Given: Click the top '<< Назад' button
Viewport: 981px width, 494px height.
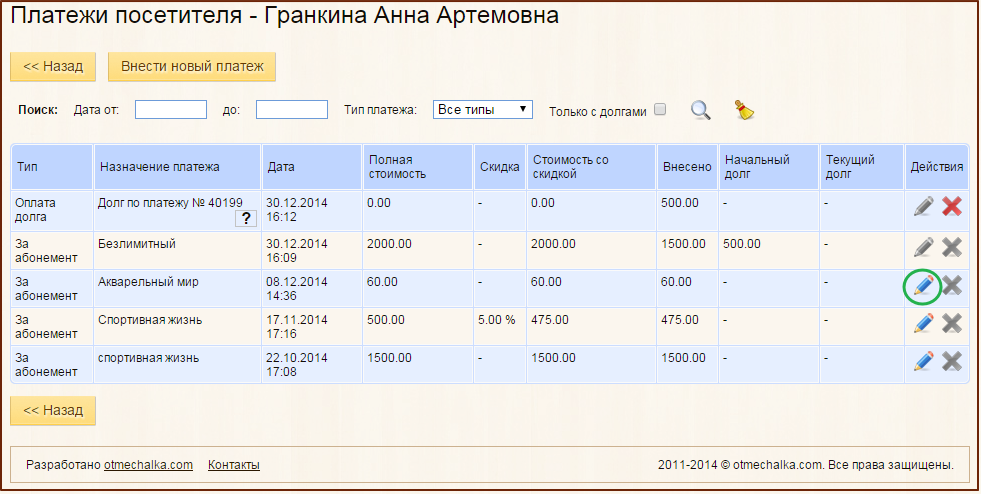Looking at the screenshot, I should pyautogui.click(x=53, y=66).
